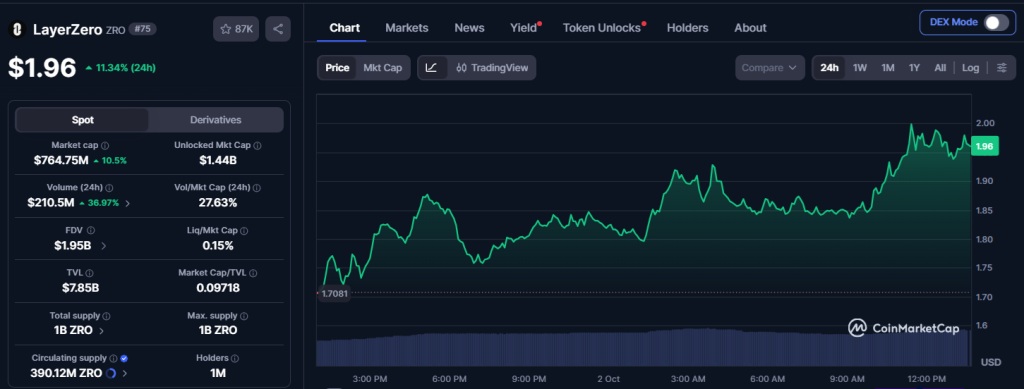Click the USD currency label on chart
This screenshot has height=389, width=1024.
pyautogui.click(x=991, y=362)
